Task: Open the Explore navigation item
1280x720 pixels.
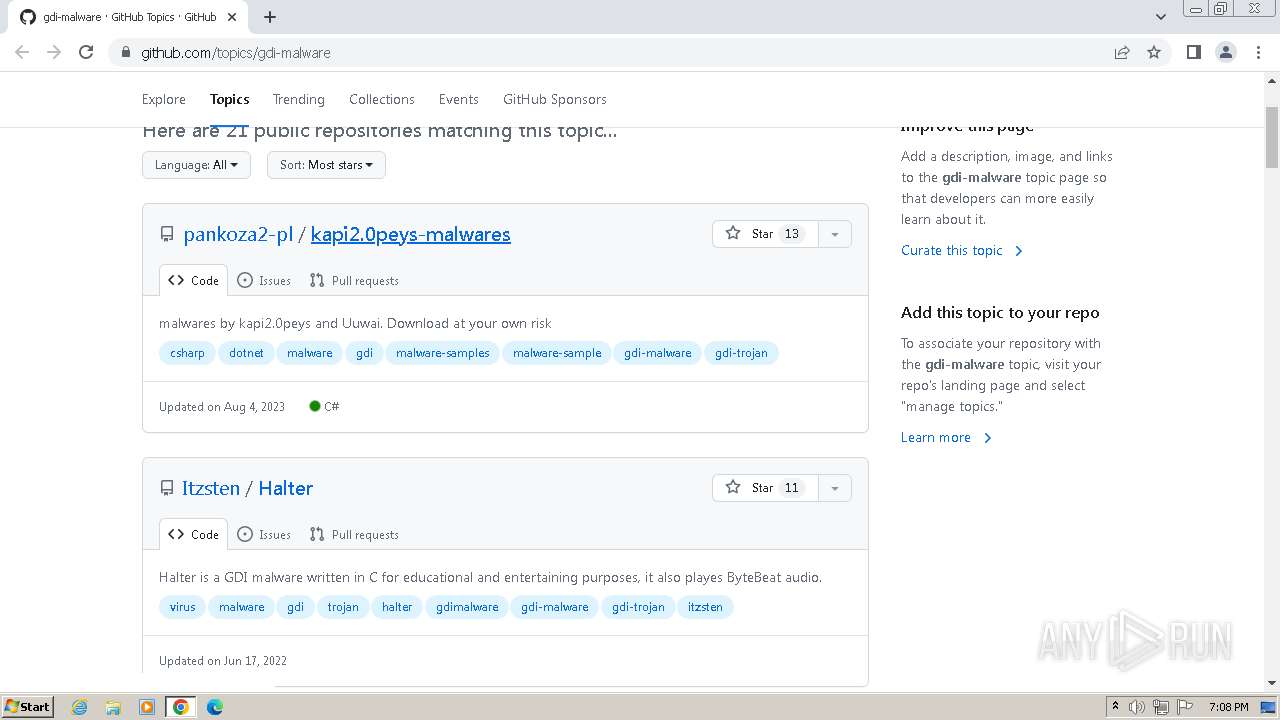Action: (x=164, y=99)
